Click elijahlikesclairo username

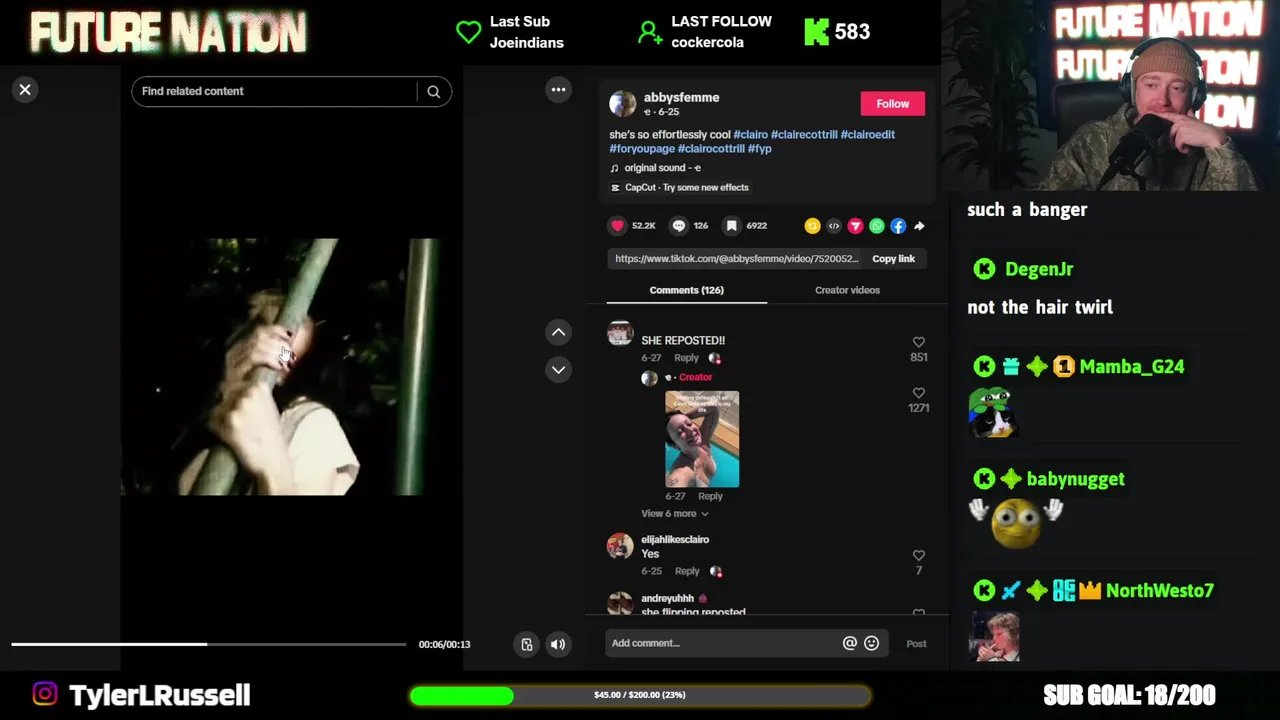click(x=675, y=540)
